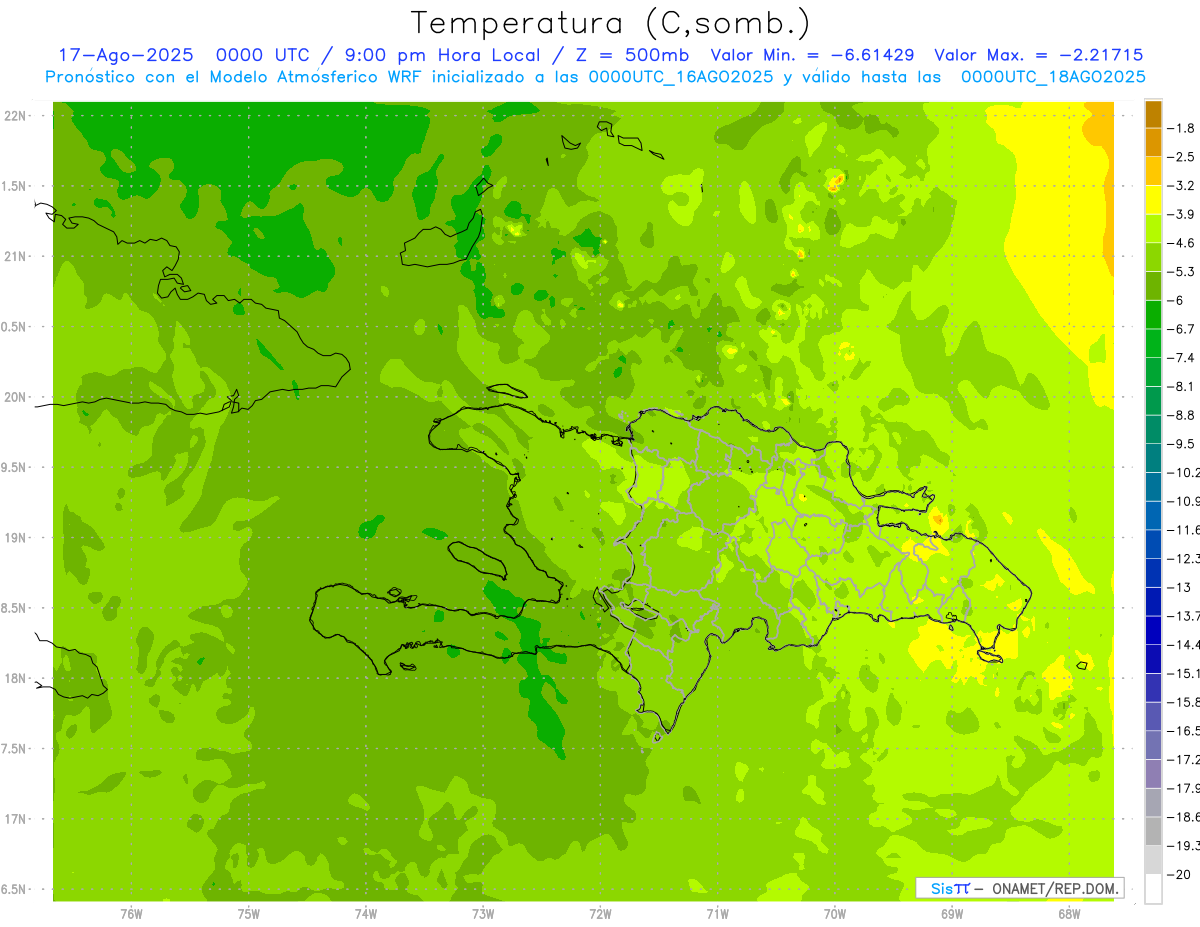Click the "20N" latitude label
Screen dimensions: 1200x927
click(x=14, y=397)
